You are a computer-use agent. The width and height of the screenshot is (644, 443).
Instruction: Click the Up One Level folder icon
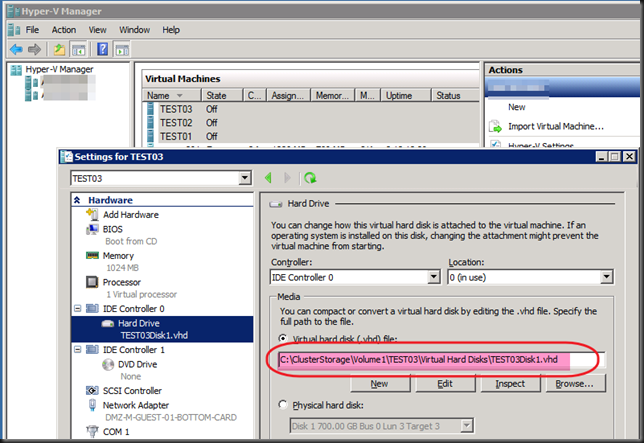[60, 50]
